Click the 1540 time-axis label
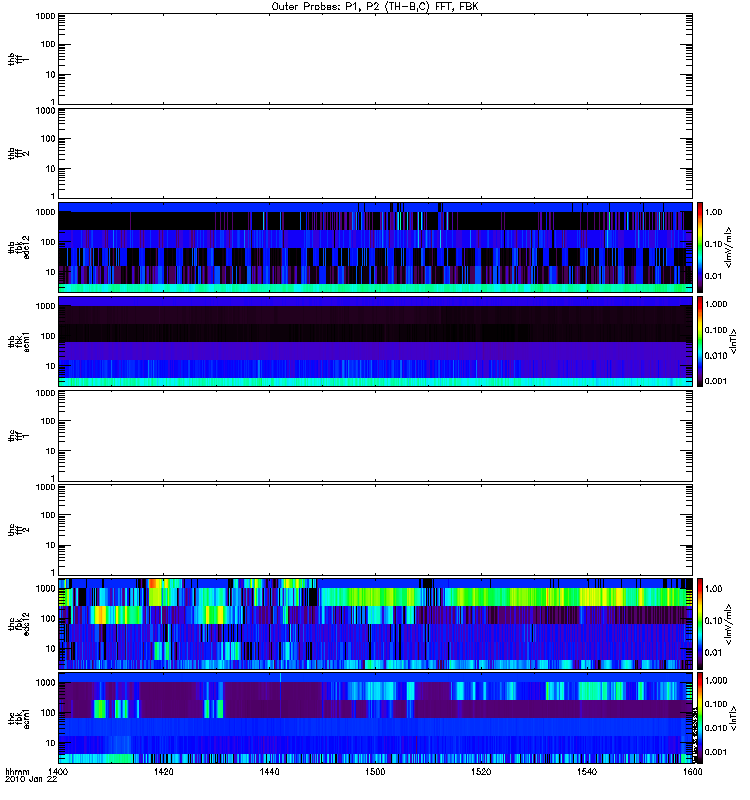Screen dimensions: 750x800 [587, 771]
